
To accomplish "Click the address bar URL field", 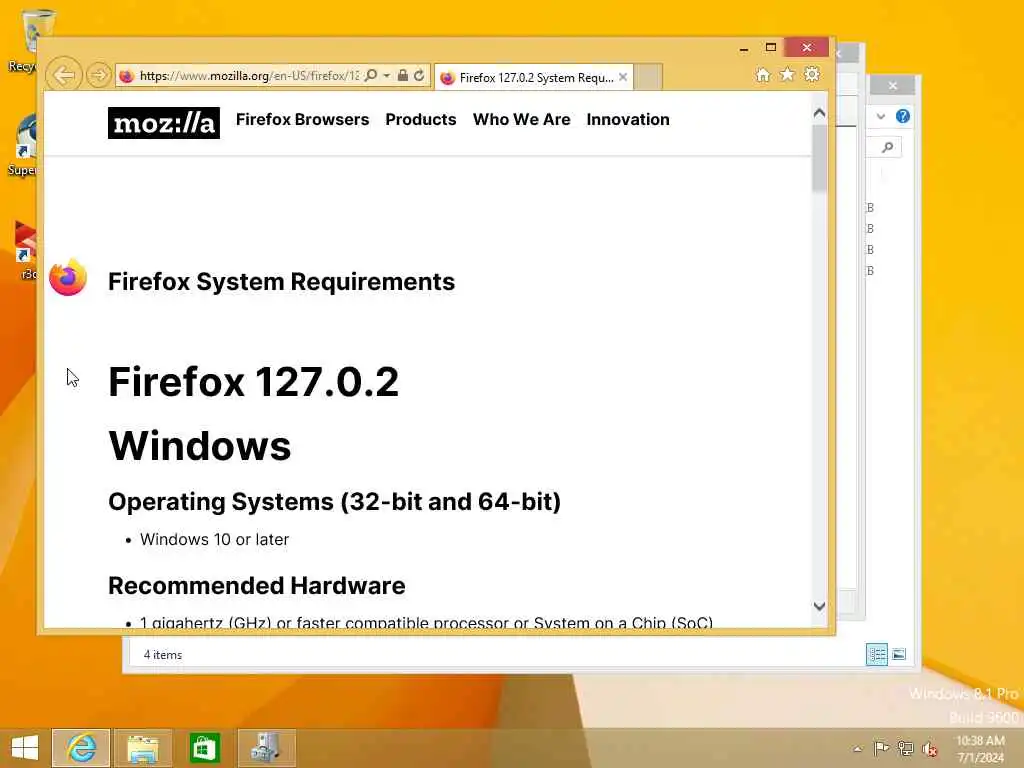I will (x=249, y=76).
